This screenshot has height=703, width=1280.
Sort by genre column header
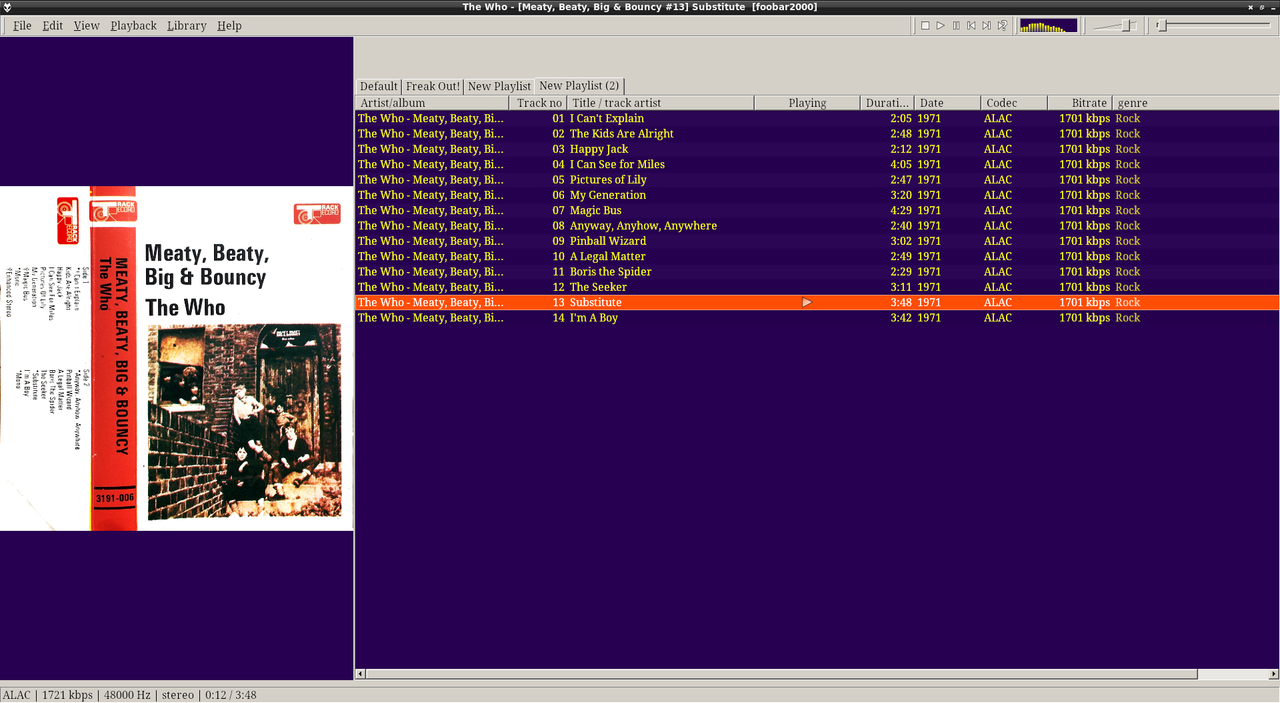pos(1195,103)
